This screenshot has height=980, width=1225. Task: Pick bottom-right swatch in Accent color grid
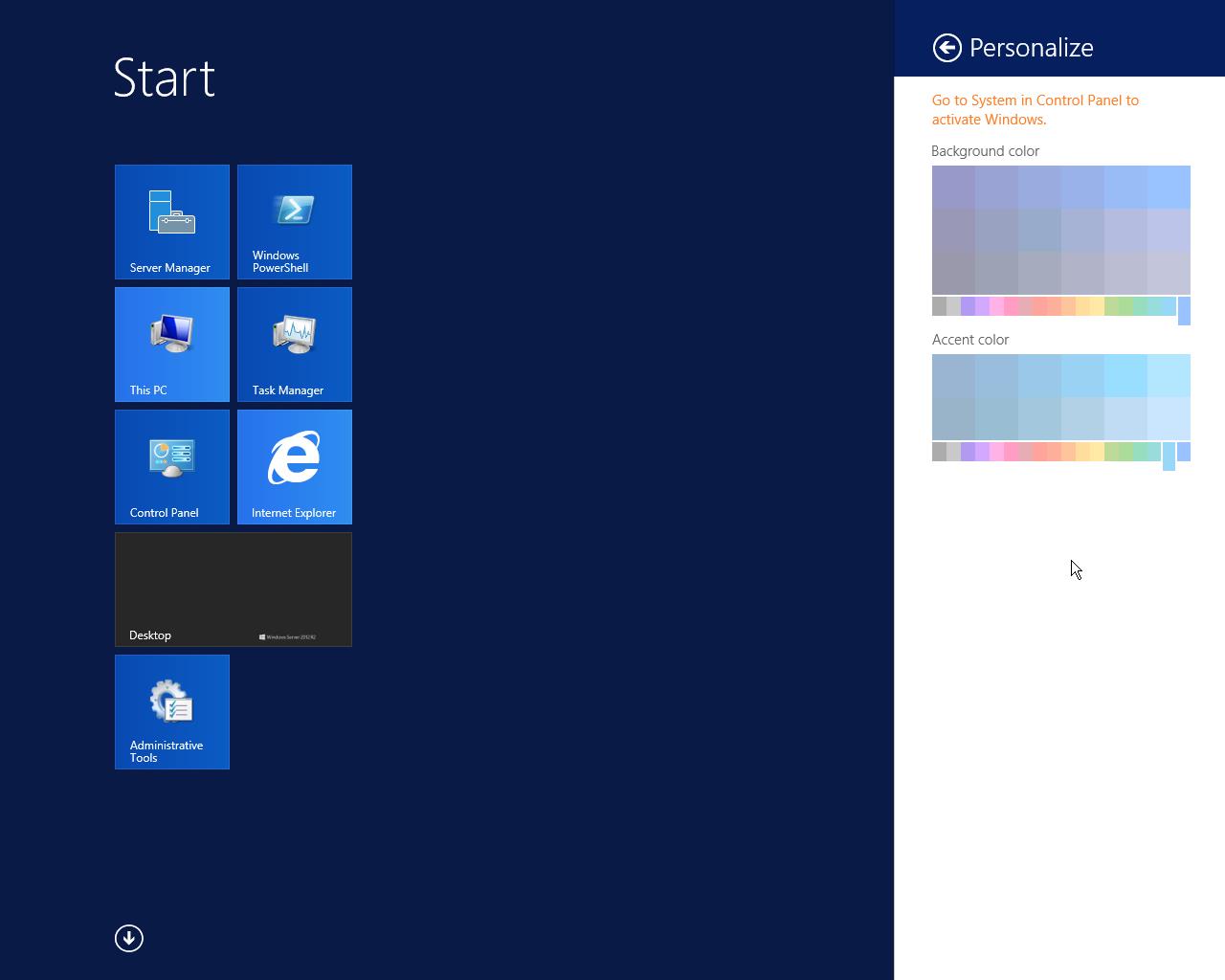pos(1169,418)
